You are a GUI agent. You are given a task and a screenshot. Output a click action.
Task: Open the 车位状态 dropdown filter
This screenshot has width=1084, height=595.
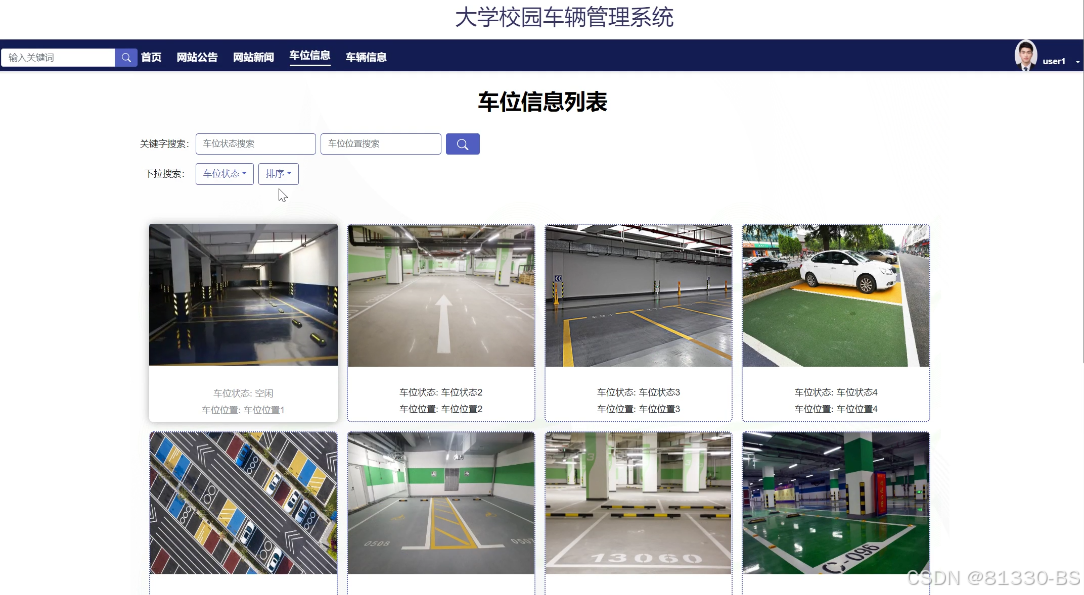tap(225, 173)
